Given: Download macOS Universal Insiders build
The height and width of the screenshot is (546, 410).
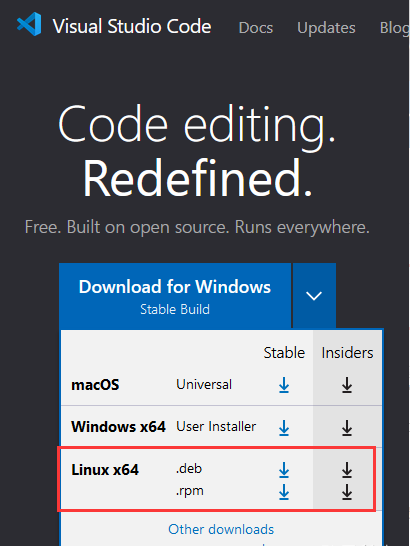Looking at the screenshot, I should 347,385.
